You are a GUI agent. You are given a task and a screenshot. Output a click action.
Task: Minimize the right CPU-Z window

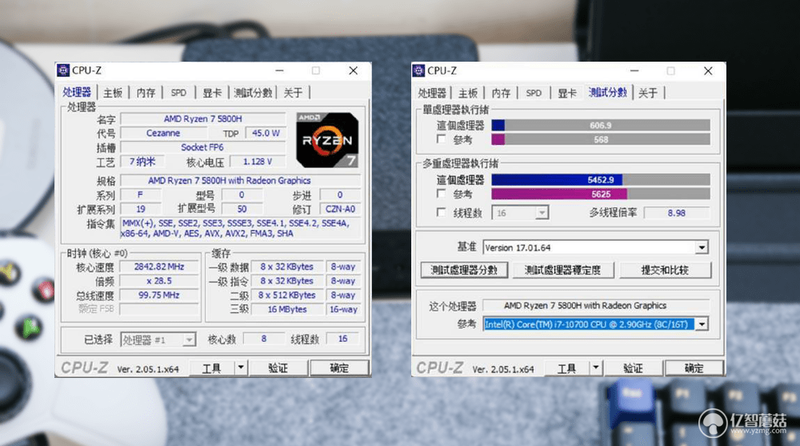pos(634,70)
